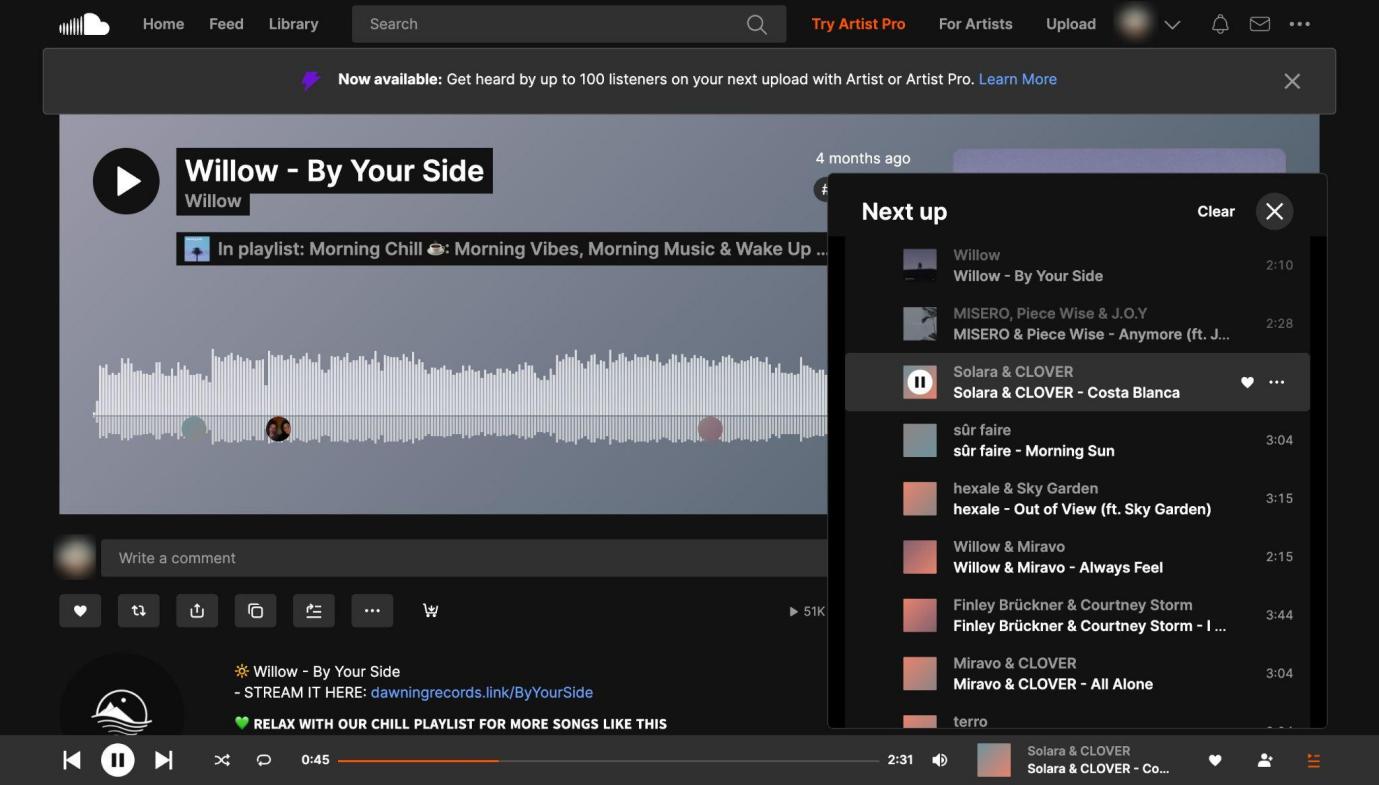The image size is (1379, 785).
Task: Open the dawningrecords.link/ByYourSide link
Action: (482, 692)
